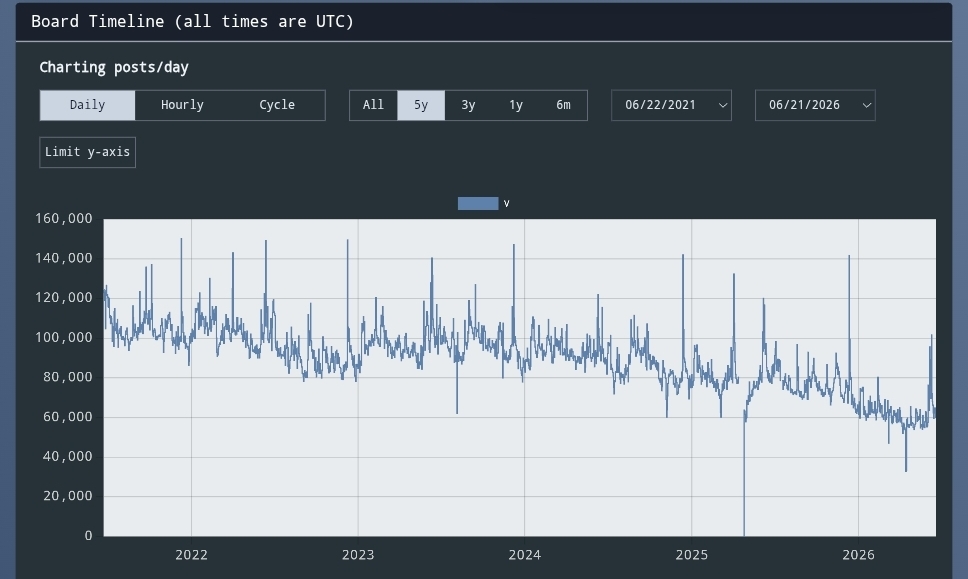The height and width of the screenshot is (579, 968).
Task: Click the 40,000 y-axis label
Action: [67, 456]
